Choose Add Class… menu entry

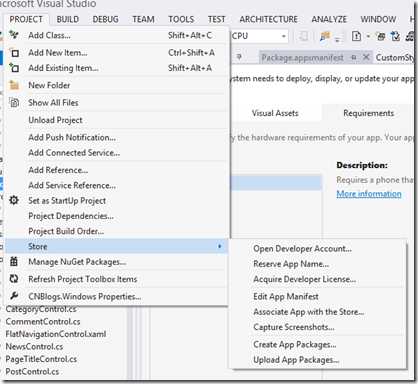pos(117,35)
